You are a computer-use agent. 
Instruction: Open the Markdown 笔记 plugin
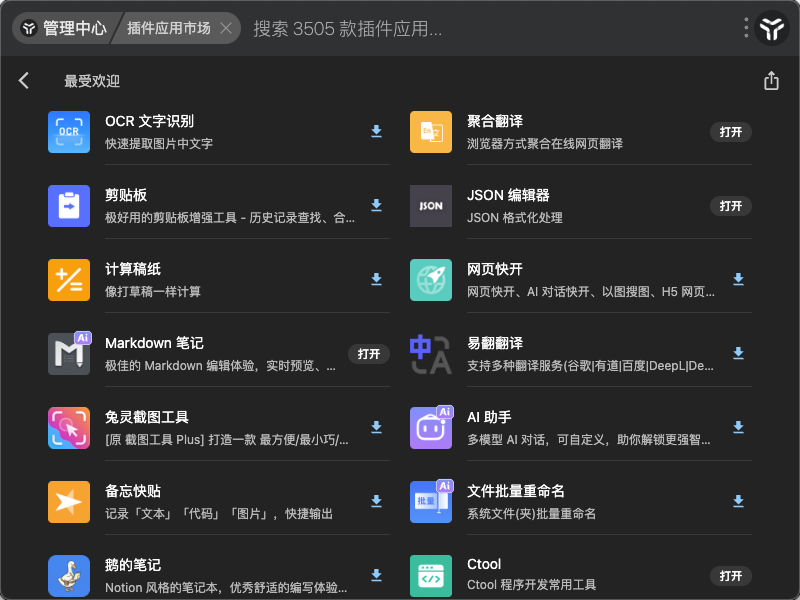(369, 354)
